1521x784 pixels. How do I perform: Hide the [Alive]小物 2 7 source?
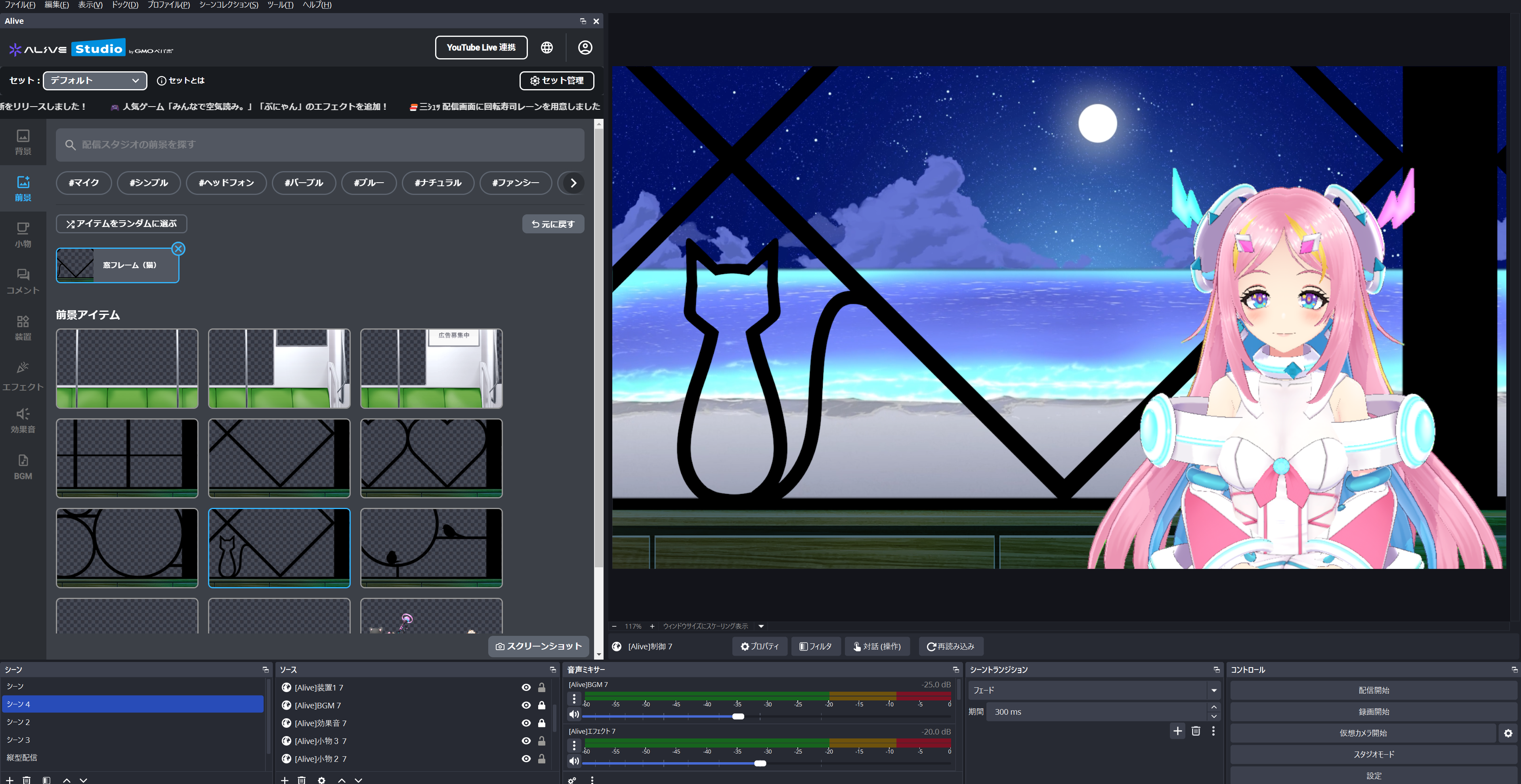tap(525, 759)
